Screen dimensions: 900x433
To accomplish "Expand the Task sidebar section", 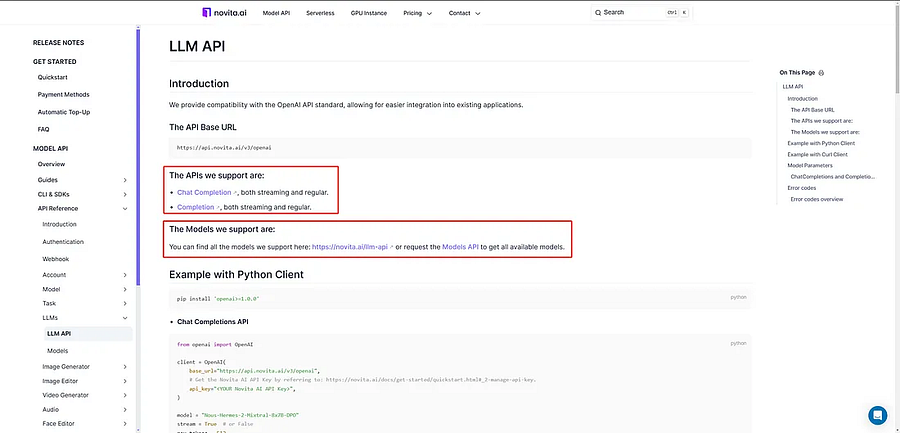I will pos(85,303).
